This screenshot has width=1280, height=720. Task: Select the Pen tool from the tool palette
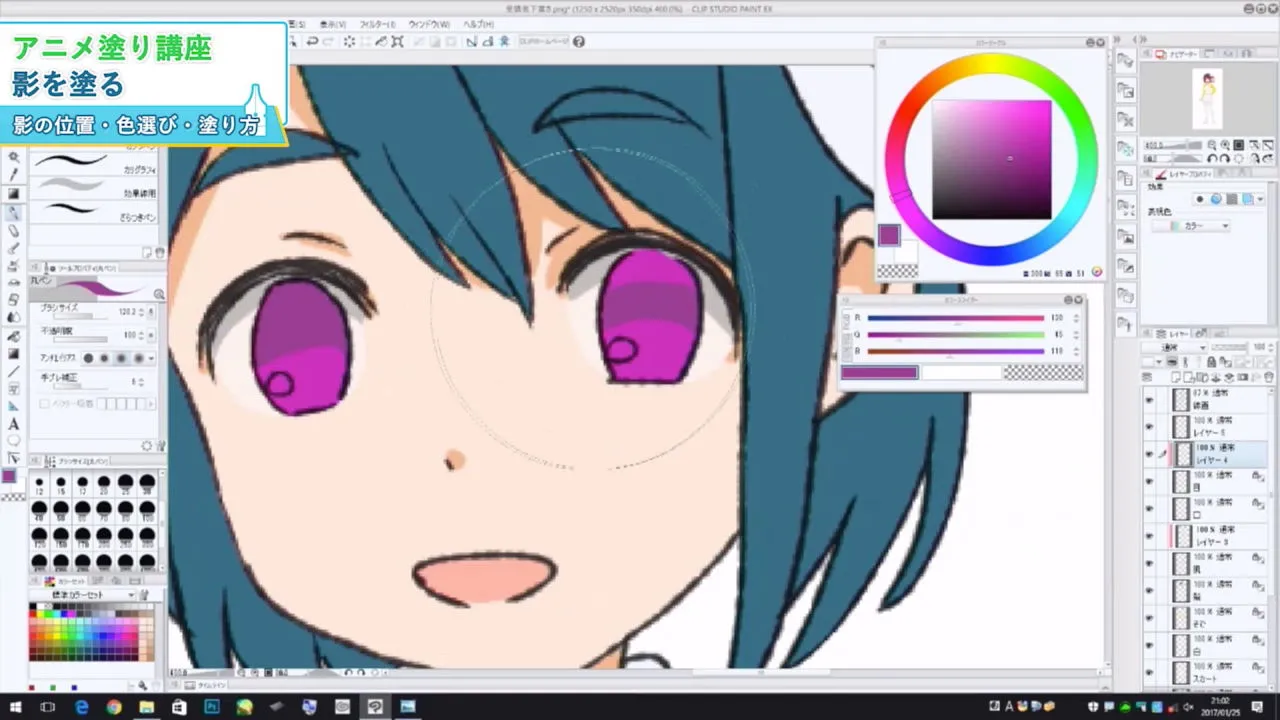tap(13, 212)
